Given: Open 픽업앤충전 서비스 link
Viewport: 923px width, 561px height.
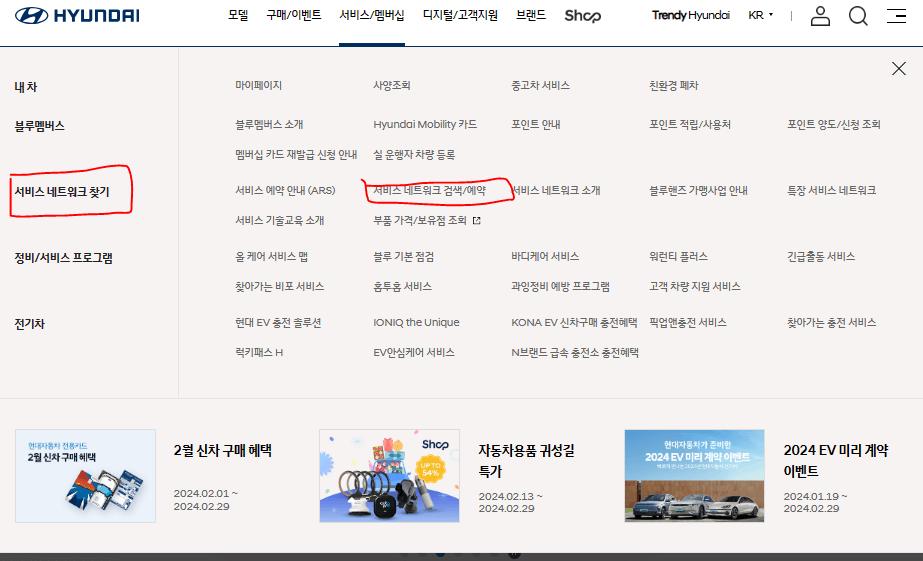Looking at the screenshot, I should coord(688,322).
